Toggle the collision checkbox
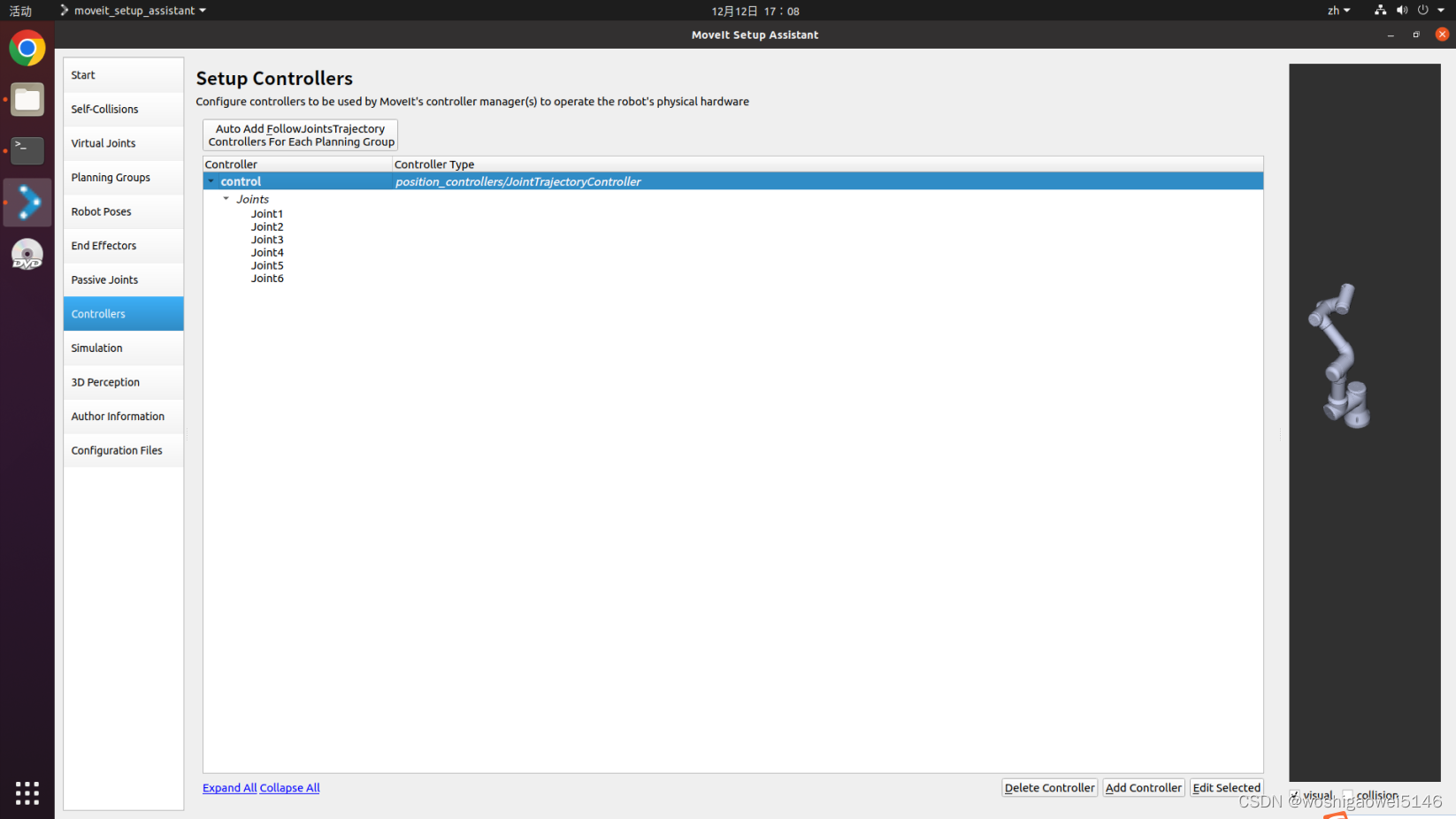 coord(1348,795)
